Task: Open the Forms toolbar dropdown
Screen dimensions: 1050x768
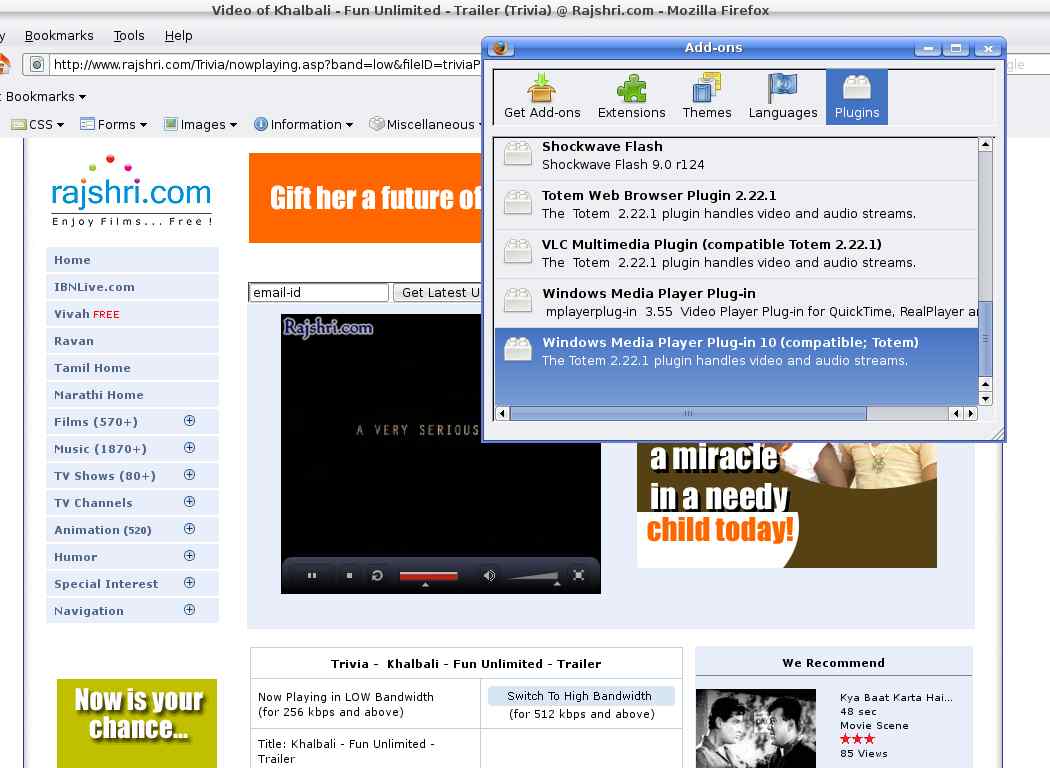Action: (114, 125)
